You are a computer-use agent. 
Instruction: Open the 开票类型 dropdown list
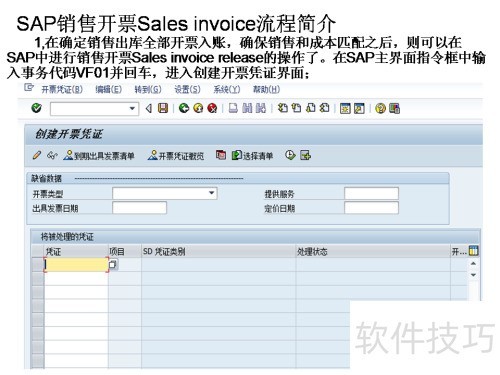point(211,193)
